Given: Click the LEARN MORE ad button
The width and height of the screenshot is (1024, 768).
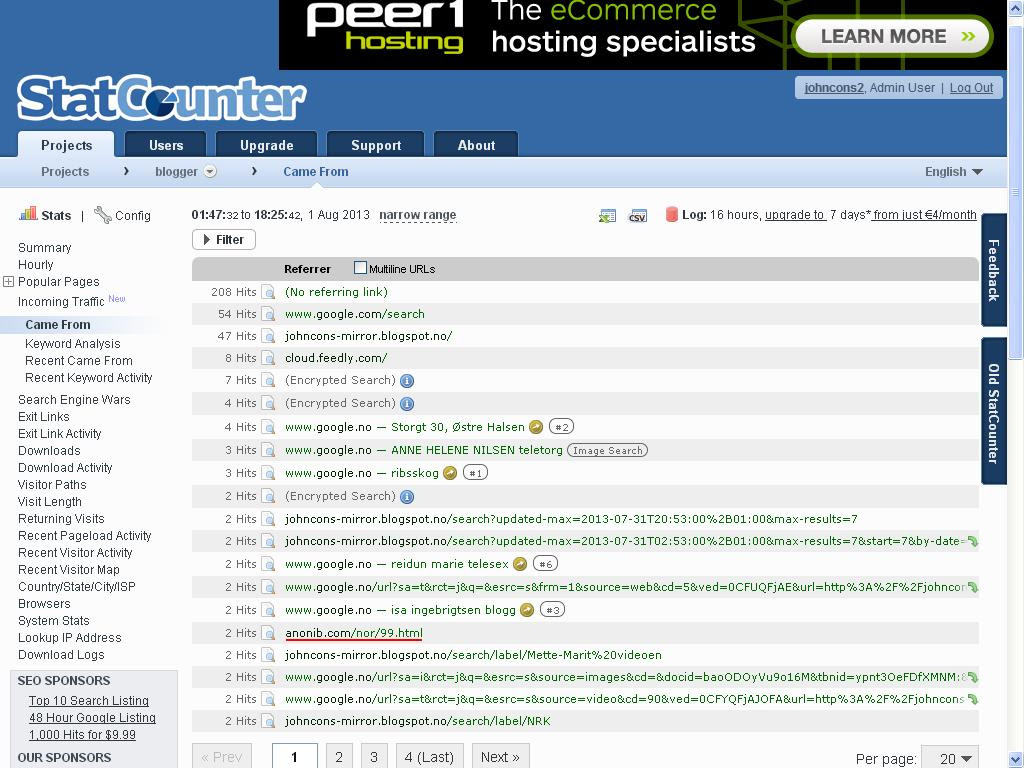Looking at the screenshot, I should pyautogui.click(x=893, y=37).
